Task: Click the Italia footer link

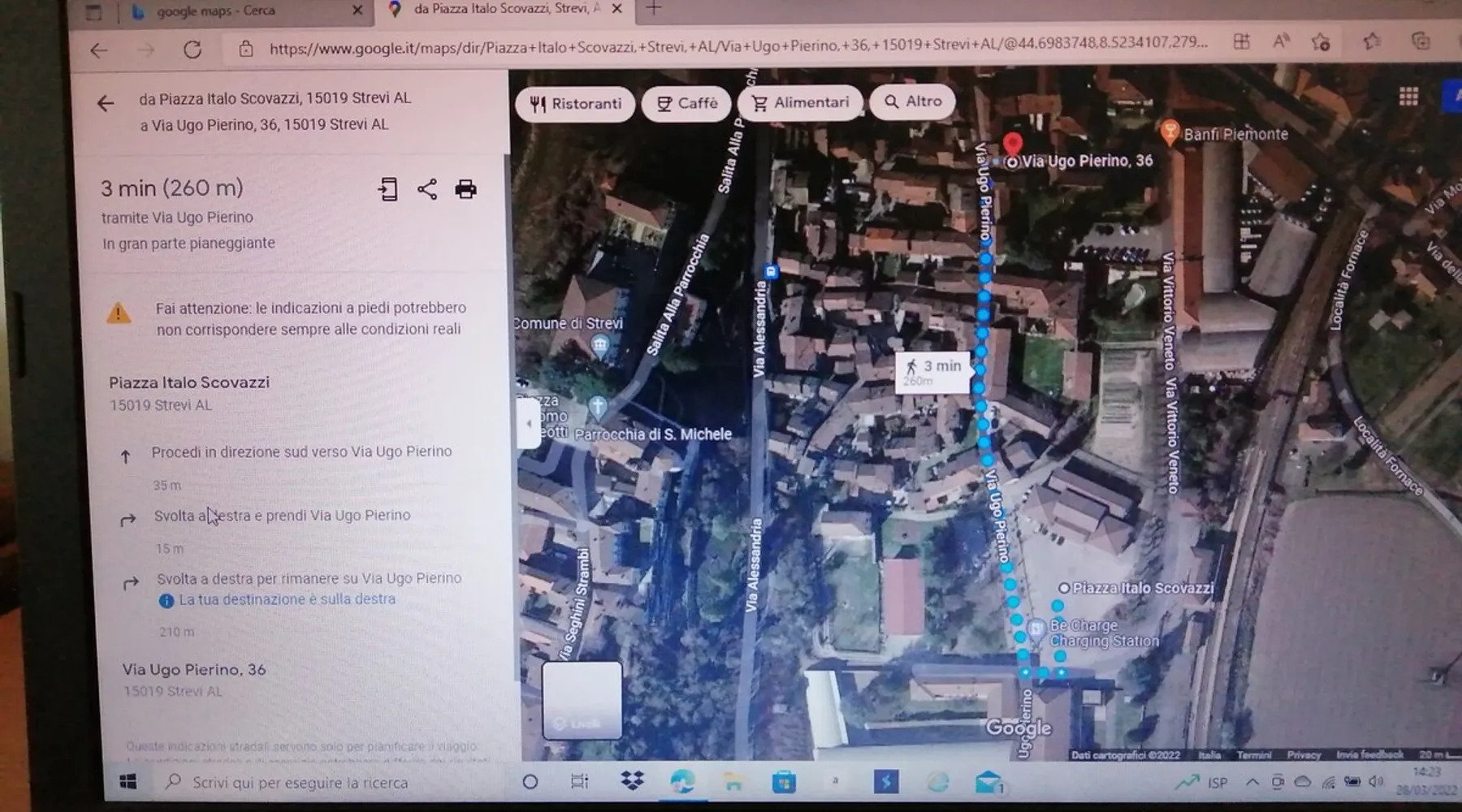Action: click(1209, 755)
